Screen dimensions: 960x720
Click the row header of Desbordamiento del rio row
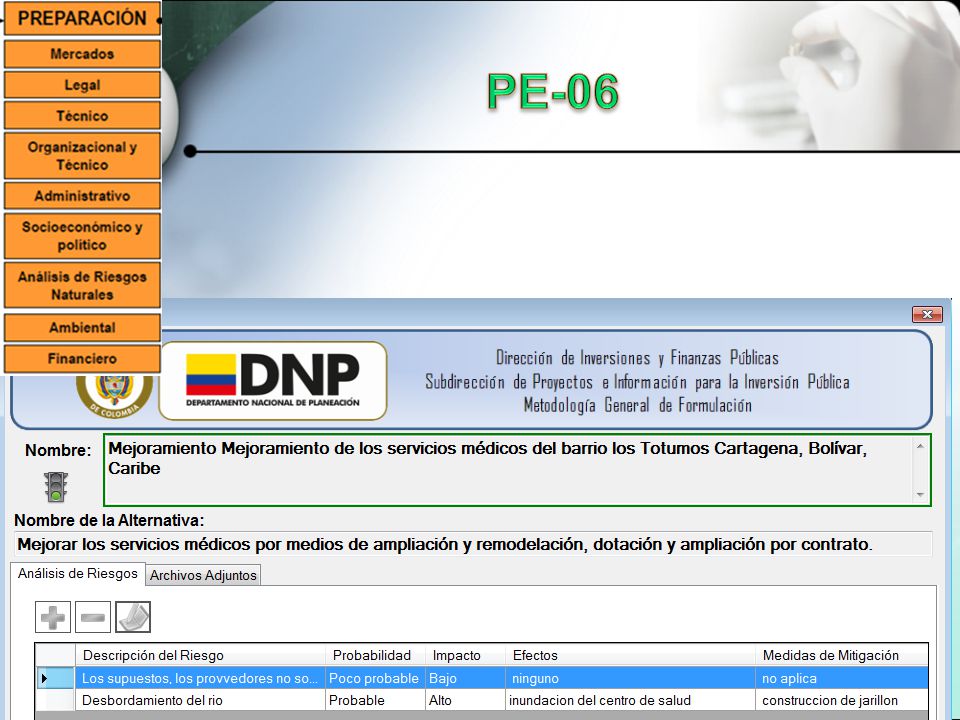point(55,700)
